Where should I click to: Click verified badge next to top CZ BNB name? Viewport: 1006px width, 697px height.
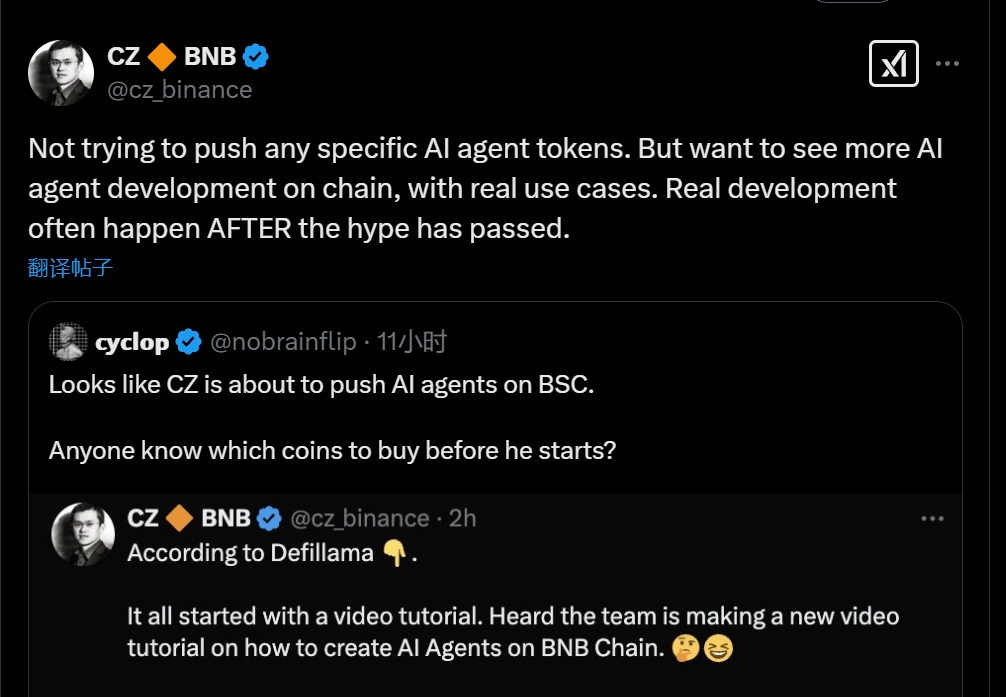[x=256, y=57]
